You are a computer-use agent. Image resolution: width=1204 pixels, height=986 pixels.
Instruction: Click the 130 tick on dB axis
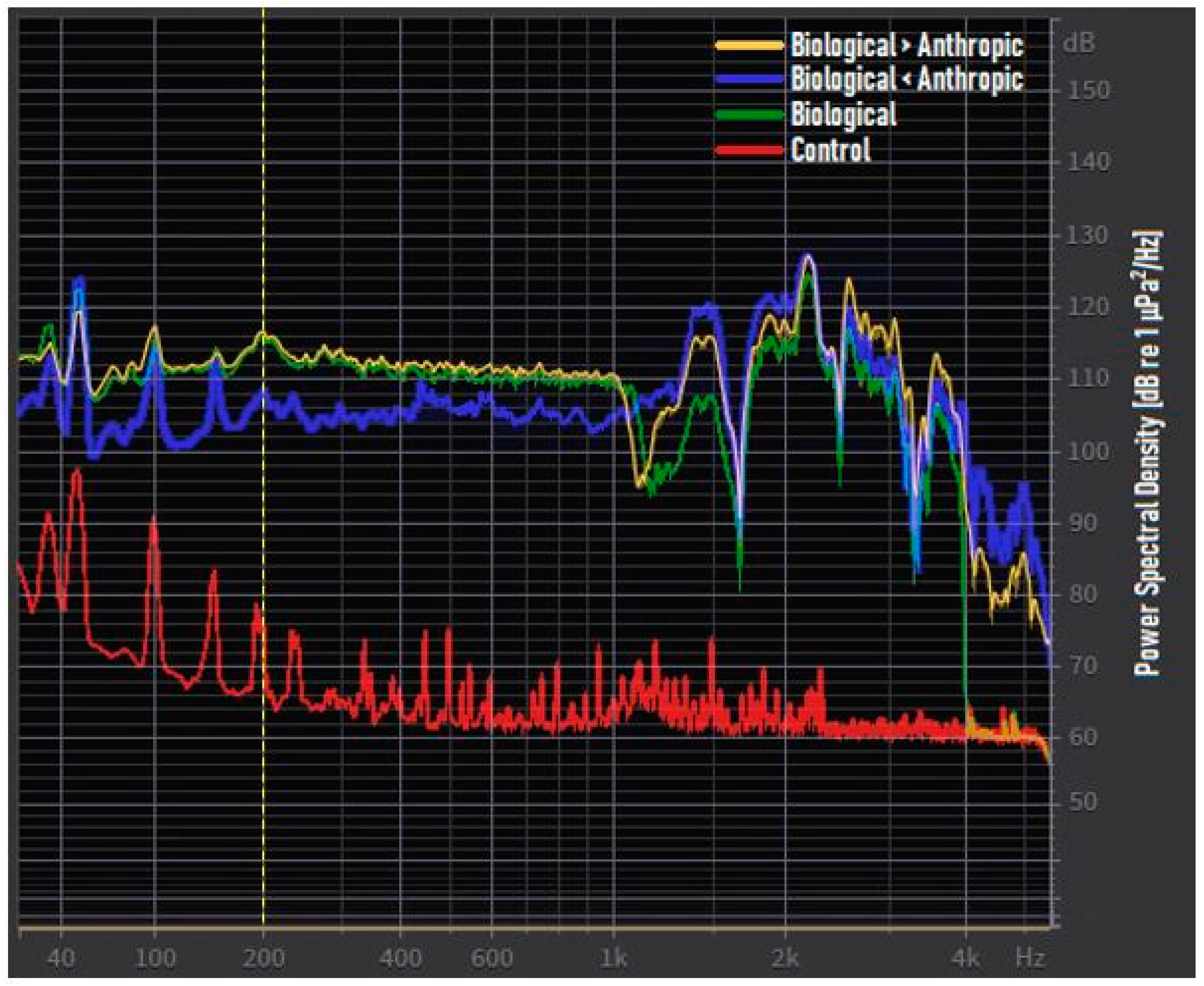[1088, 235]
